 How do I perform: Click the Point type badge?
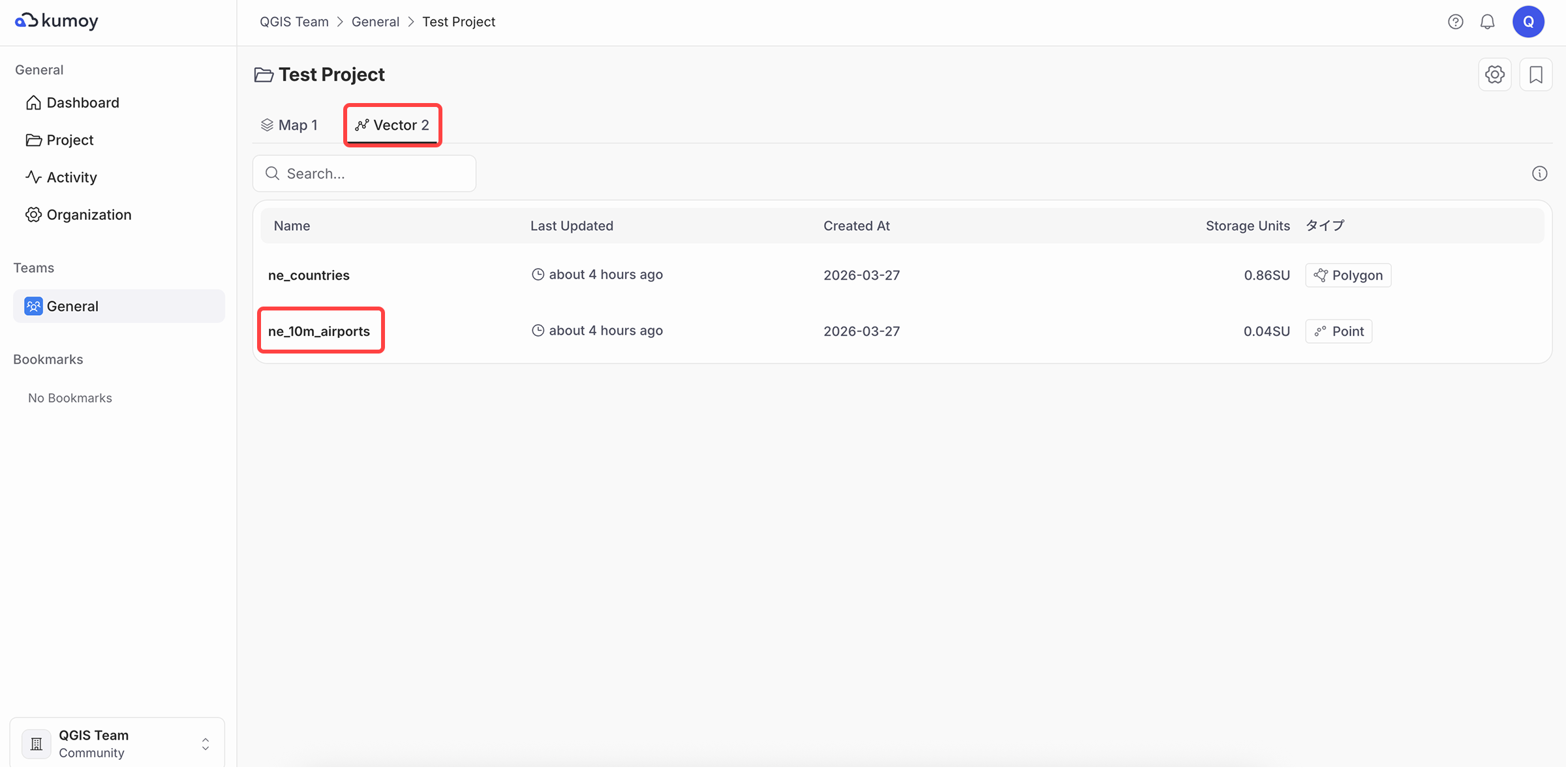click(1338, 331)
